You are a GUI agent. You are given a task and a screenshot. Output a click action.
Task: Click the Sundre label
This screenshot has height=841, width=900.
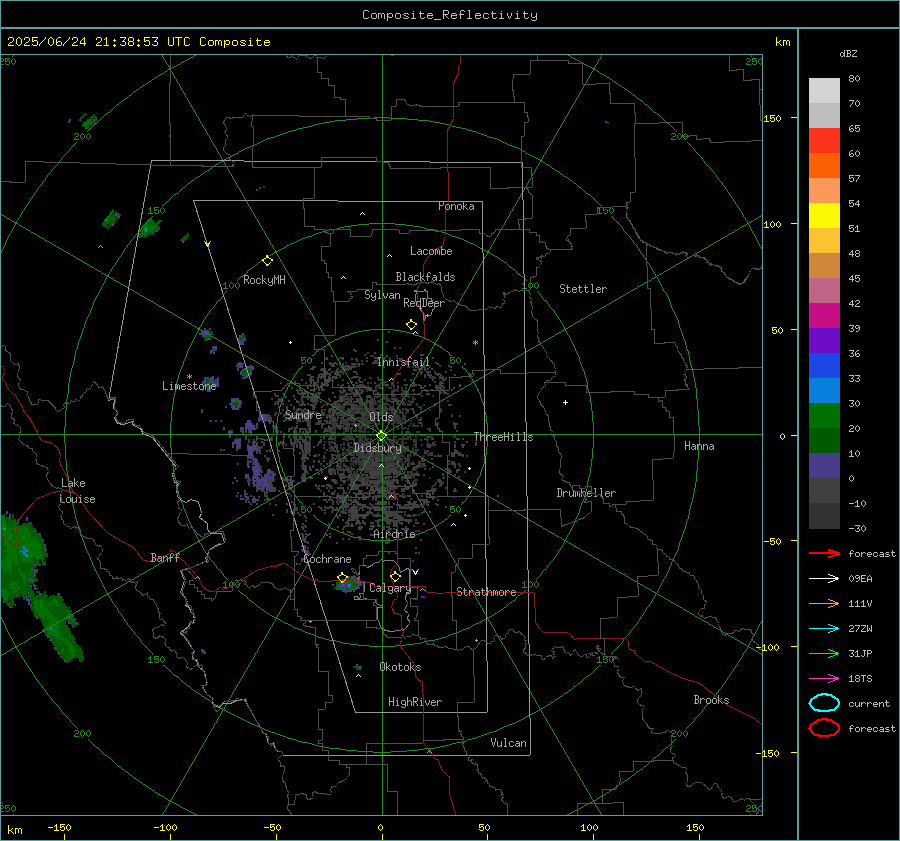(x=303, y=414)
